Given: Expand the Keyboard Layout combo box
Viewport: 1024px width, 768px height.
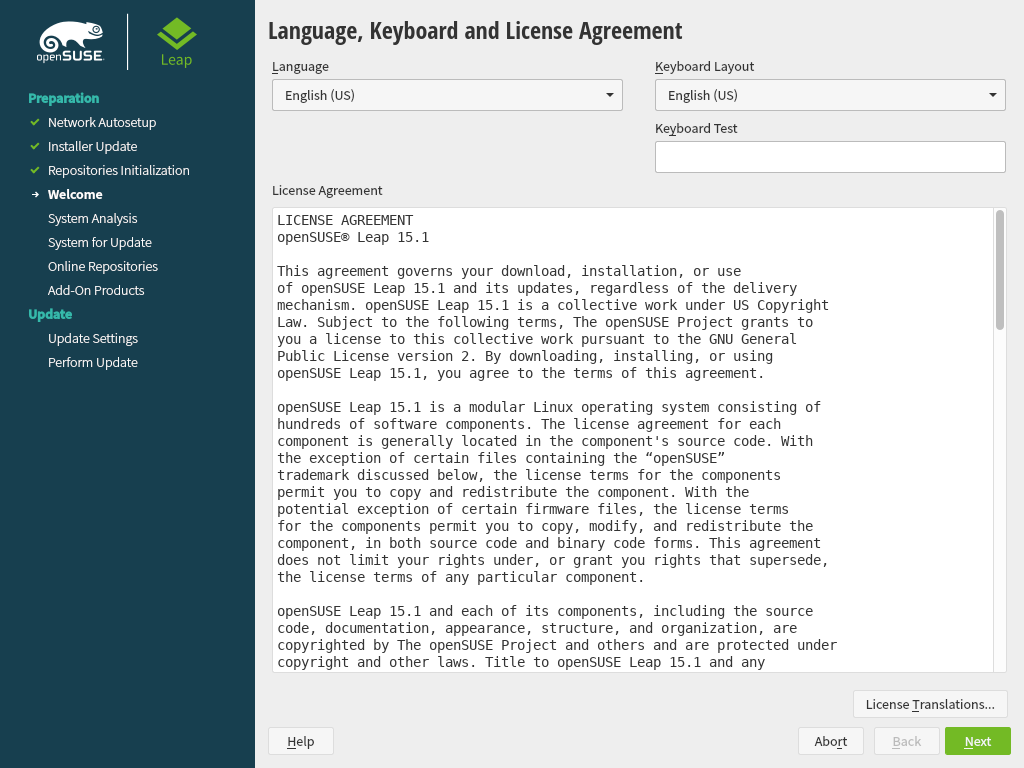Looking at the screenshot, I should coord(830,95).
